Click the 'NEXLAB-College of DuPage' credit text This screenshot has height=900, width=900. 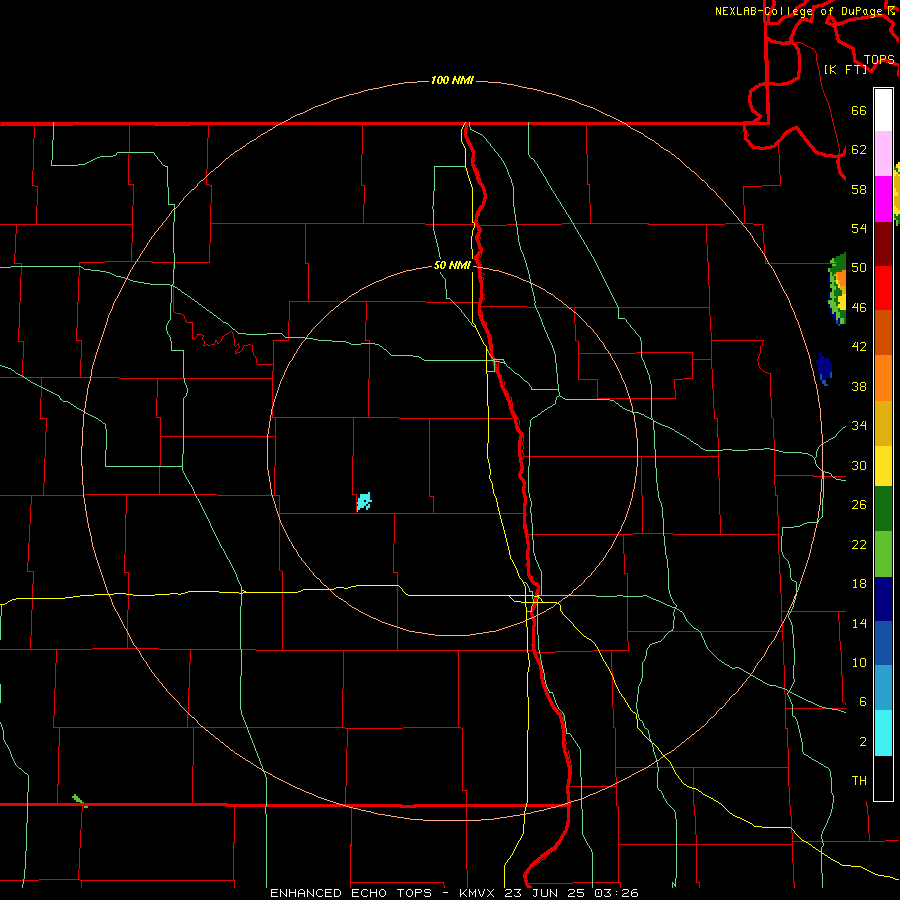(801, 11)
